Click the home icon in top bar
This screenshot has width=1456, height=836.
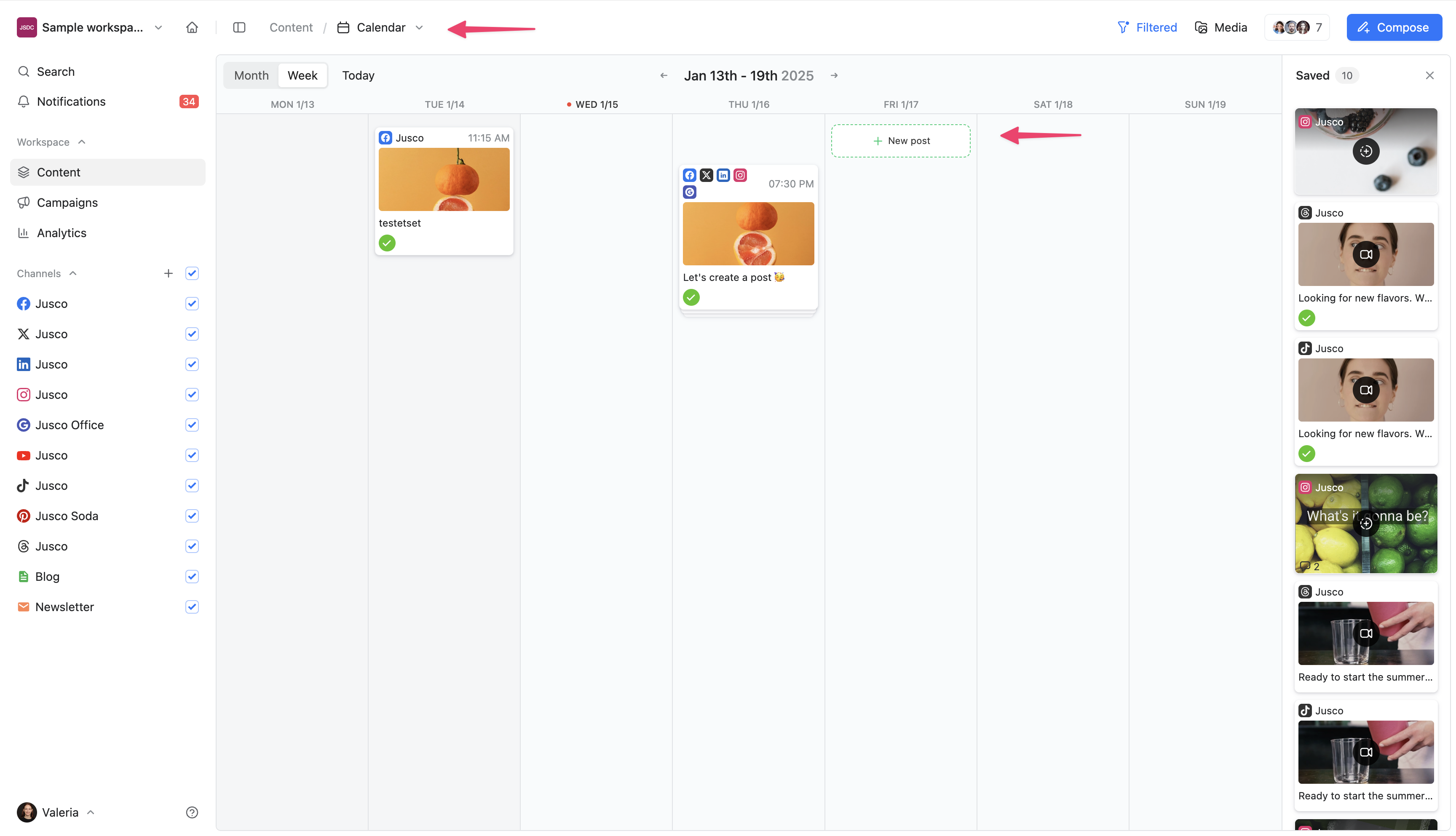[x=192, y=27]
